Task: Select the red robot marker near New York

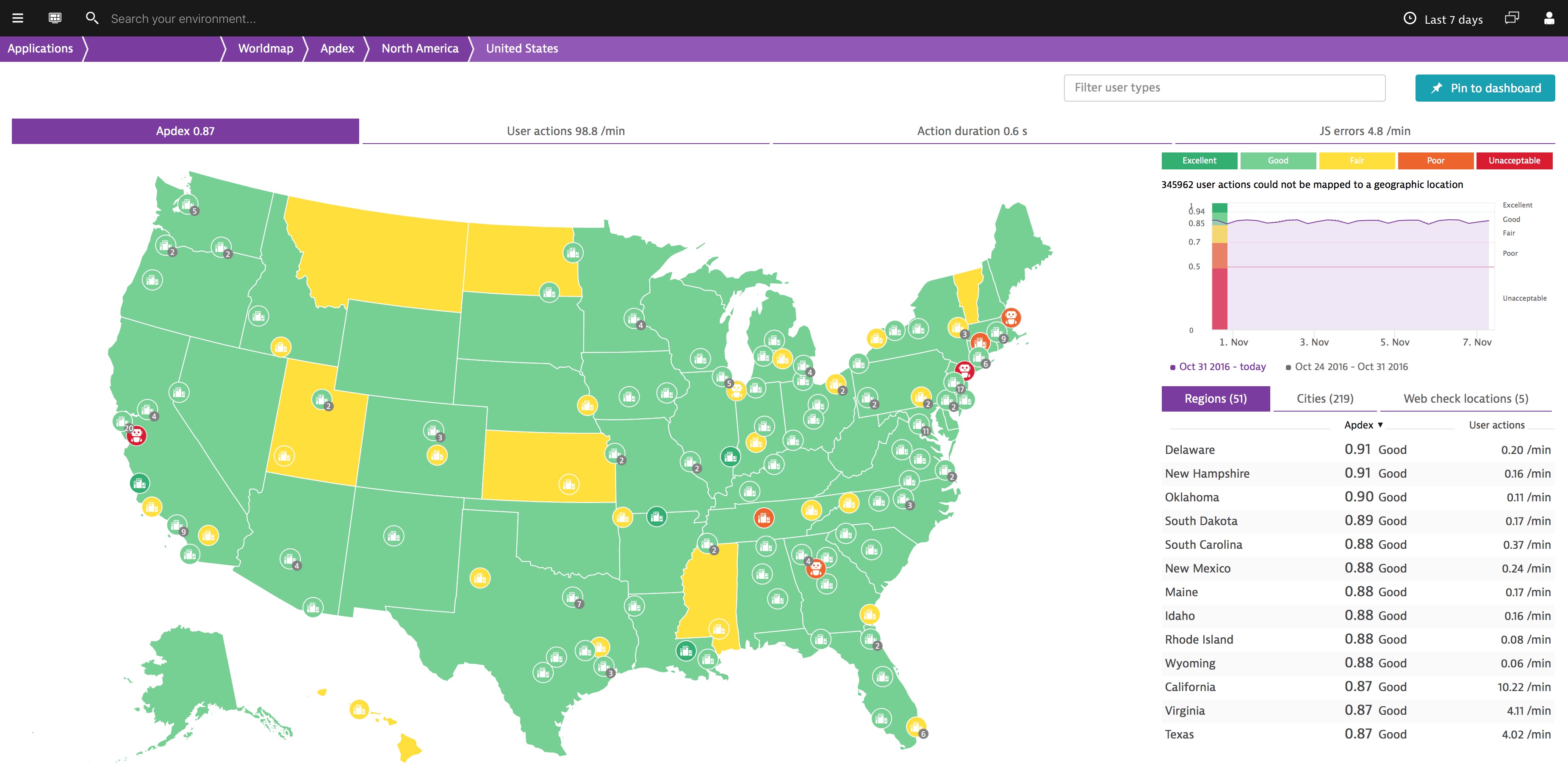Action: point(964,370)
